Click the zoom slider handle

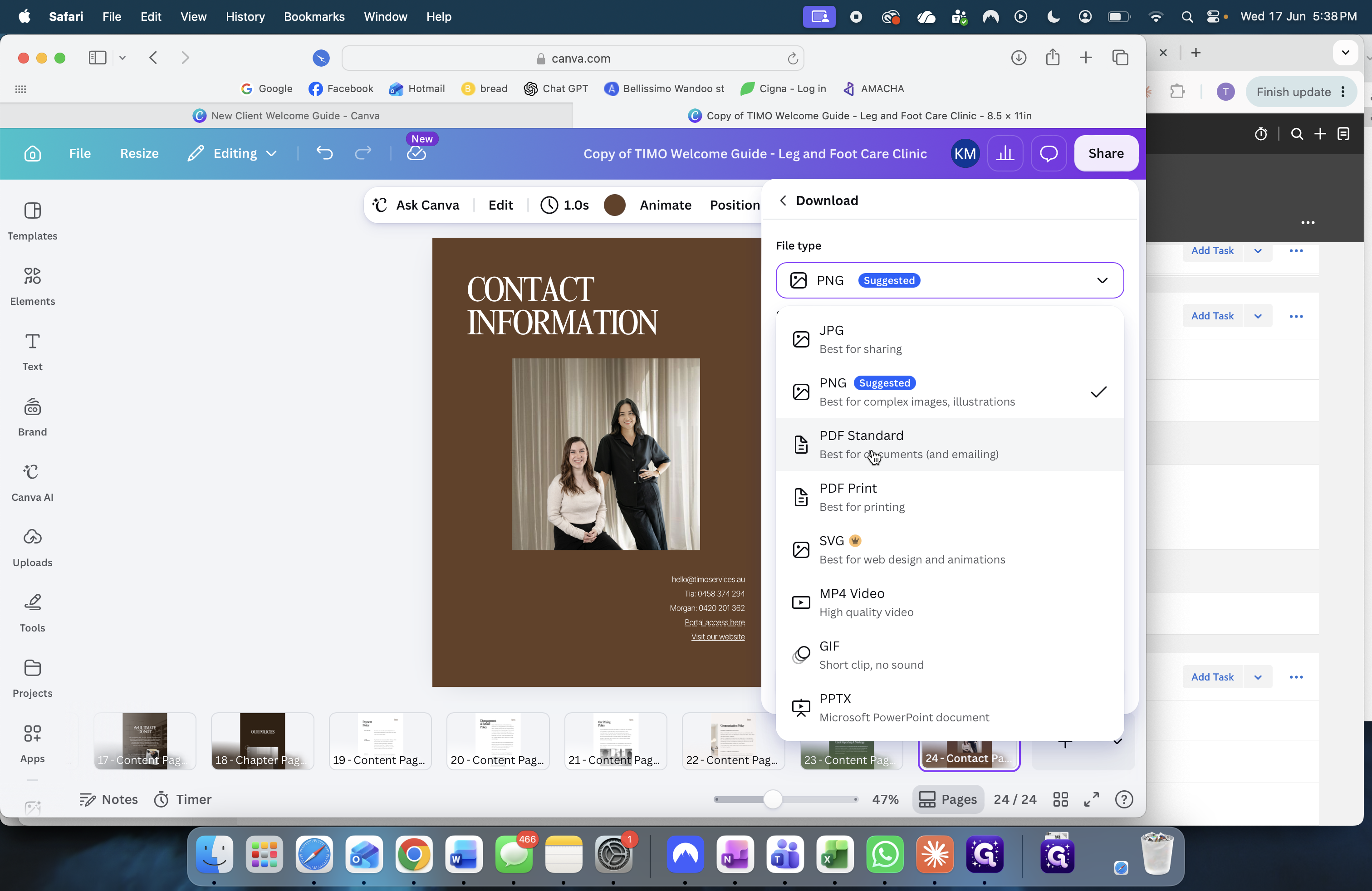773,799
